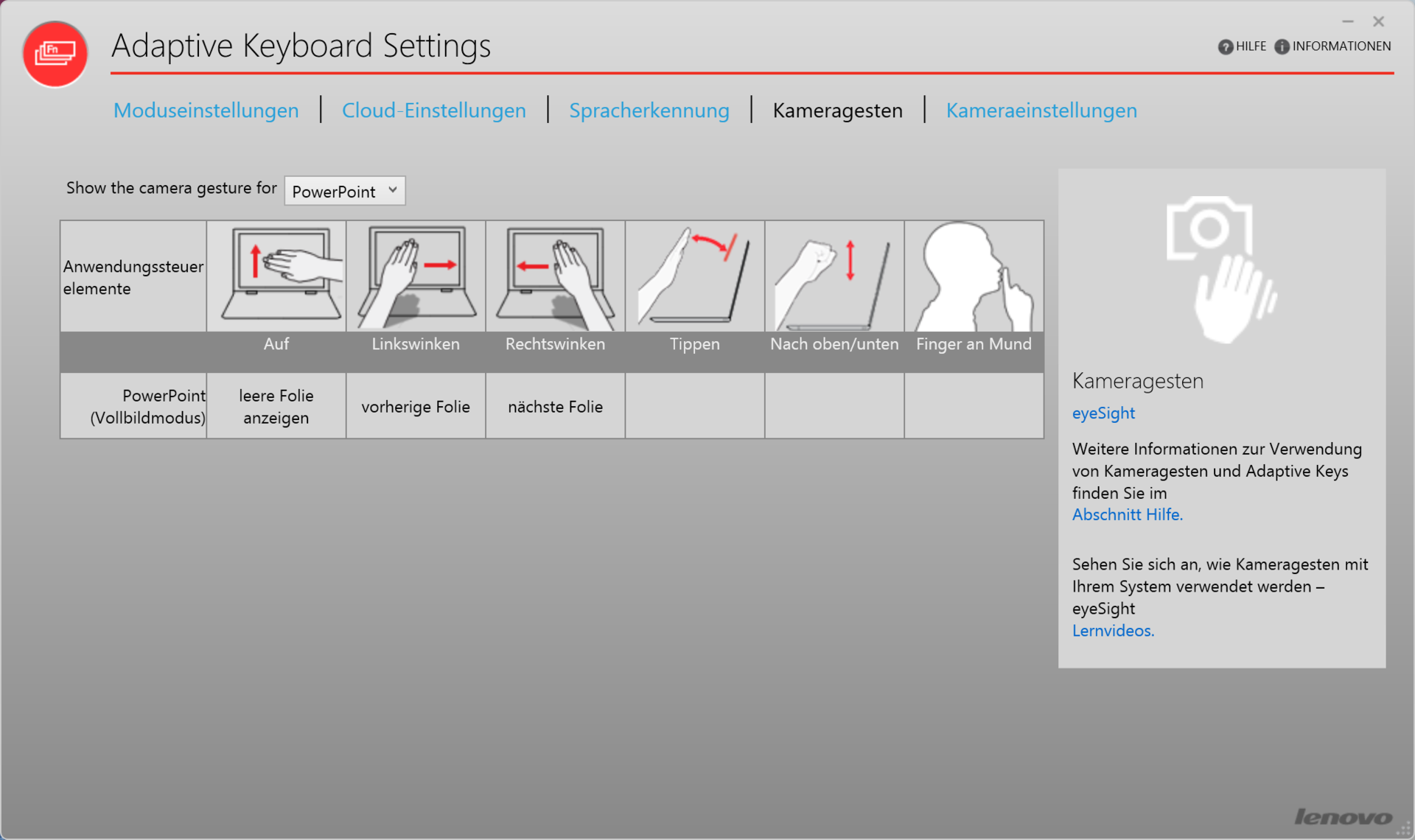
Task: Open the eyeSight link
Action: pyautogui.click(x=1103, y=413)
